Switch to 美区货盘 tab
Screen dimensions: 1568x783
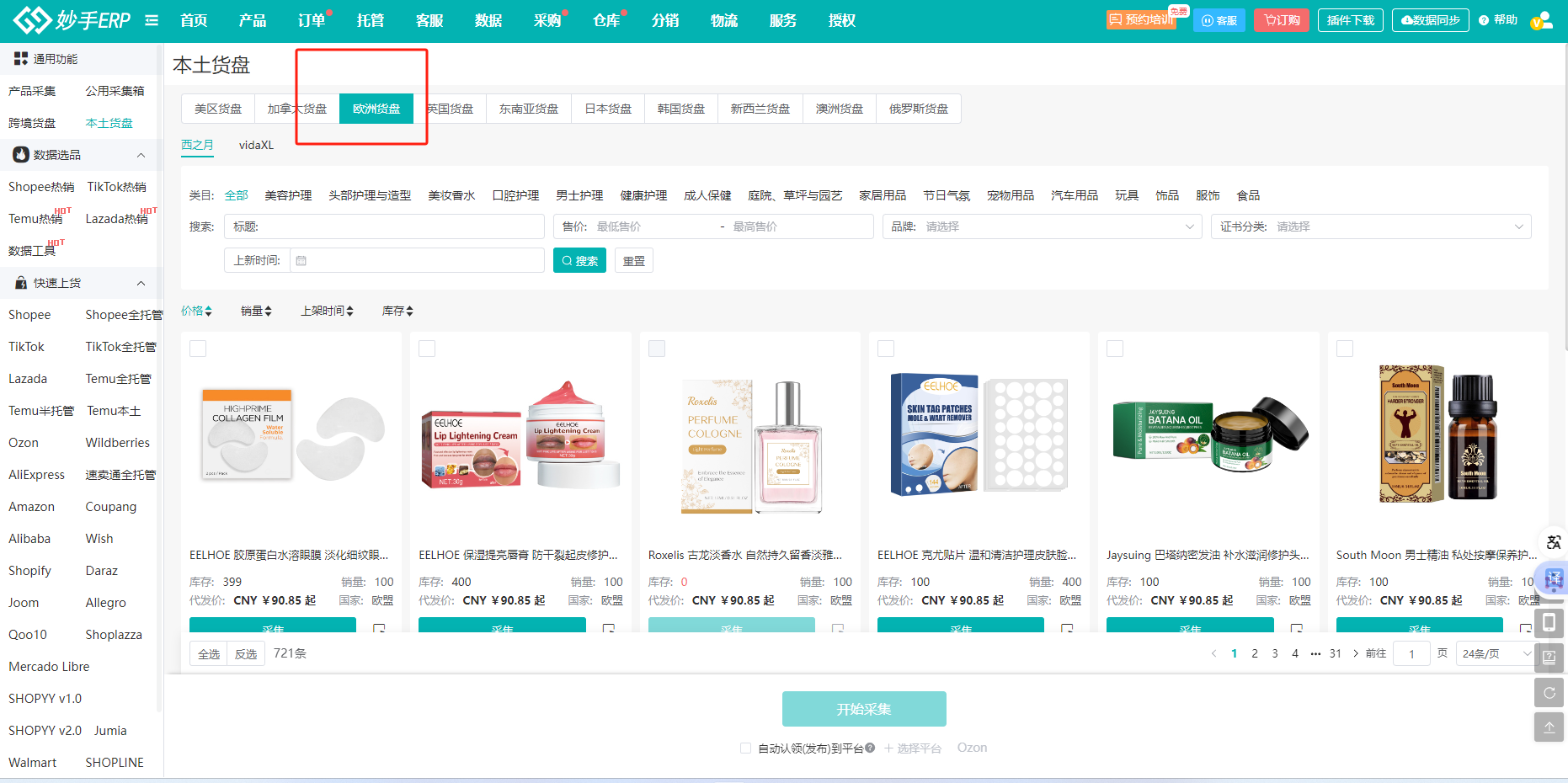pyautogui.click(x=218, y=109)
